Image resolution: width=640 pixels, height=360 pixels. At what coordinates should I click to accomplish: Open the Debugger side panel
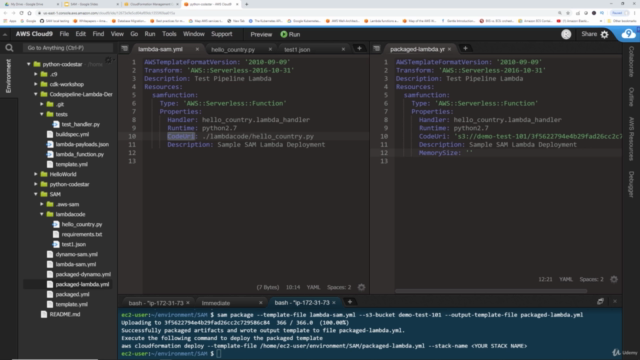pyautogui.click(x=631, y=184)
